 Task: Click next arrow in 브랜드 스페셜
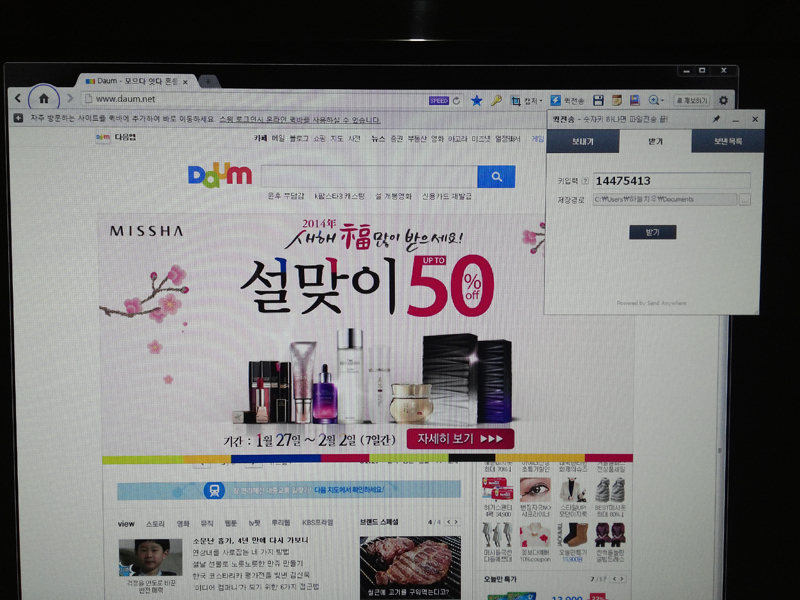click(456, 522)
